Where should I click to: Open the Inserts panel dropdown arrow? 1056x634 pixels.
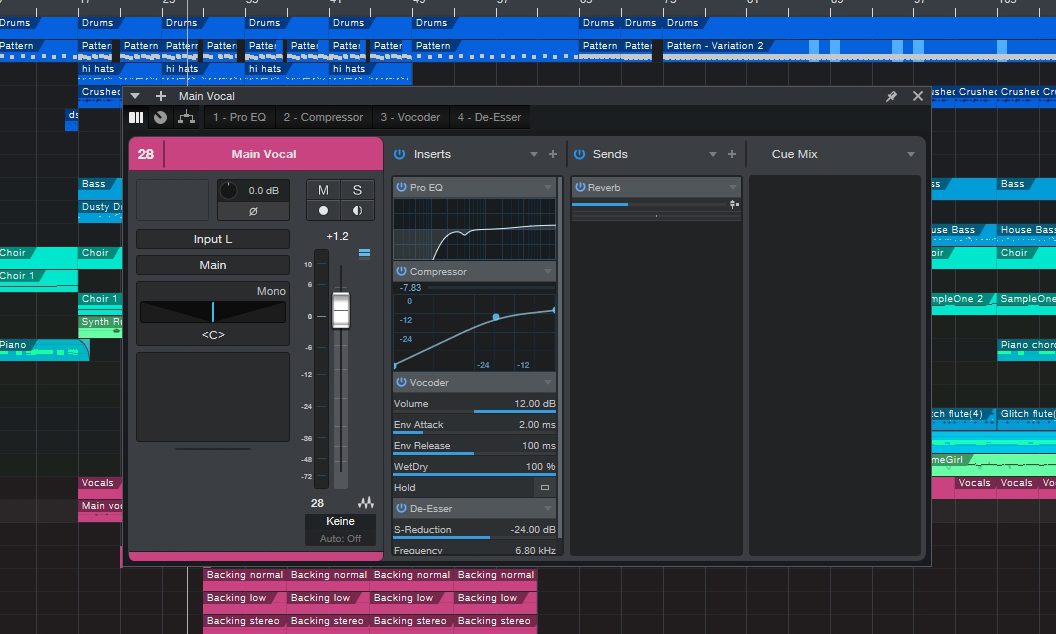tap(533, 154)
